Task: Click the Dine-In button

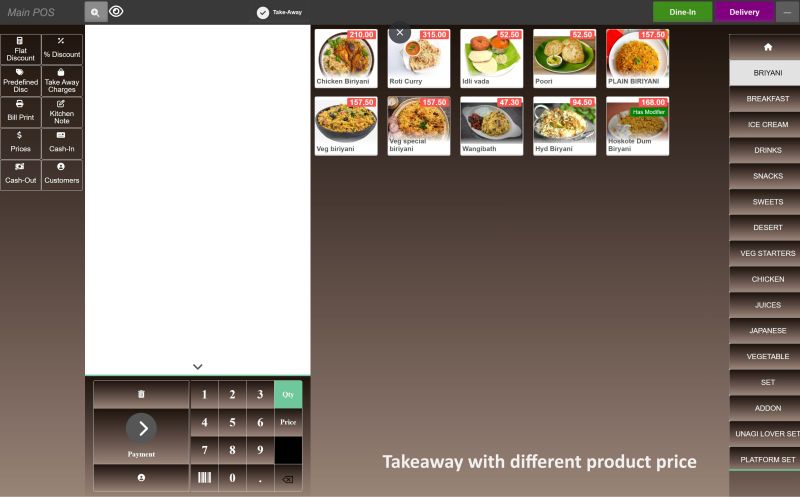Action: (682, 12)
